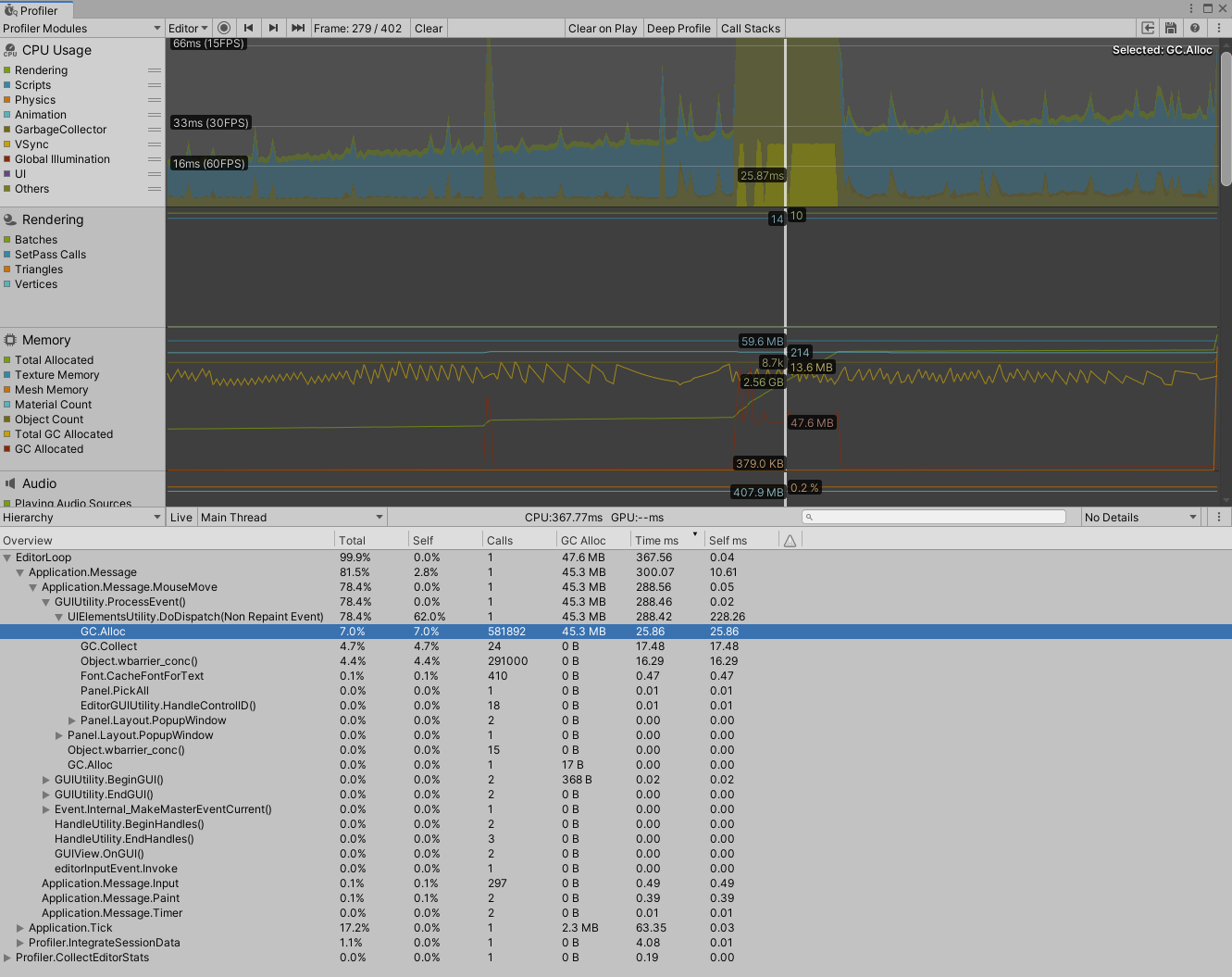Screen dimensions: 1232x977
Task: Open the Profiler help documentation
Action: [x=1193, y=28]
